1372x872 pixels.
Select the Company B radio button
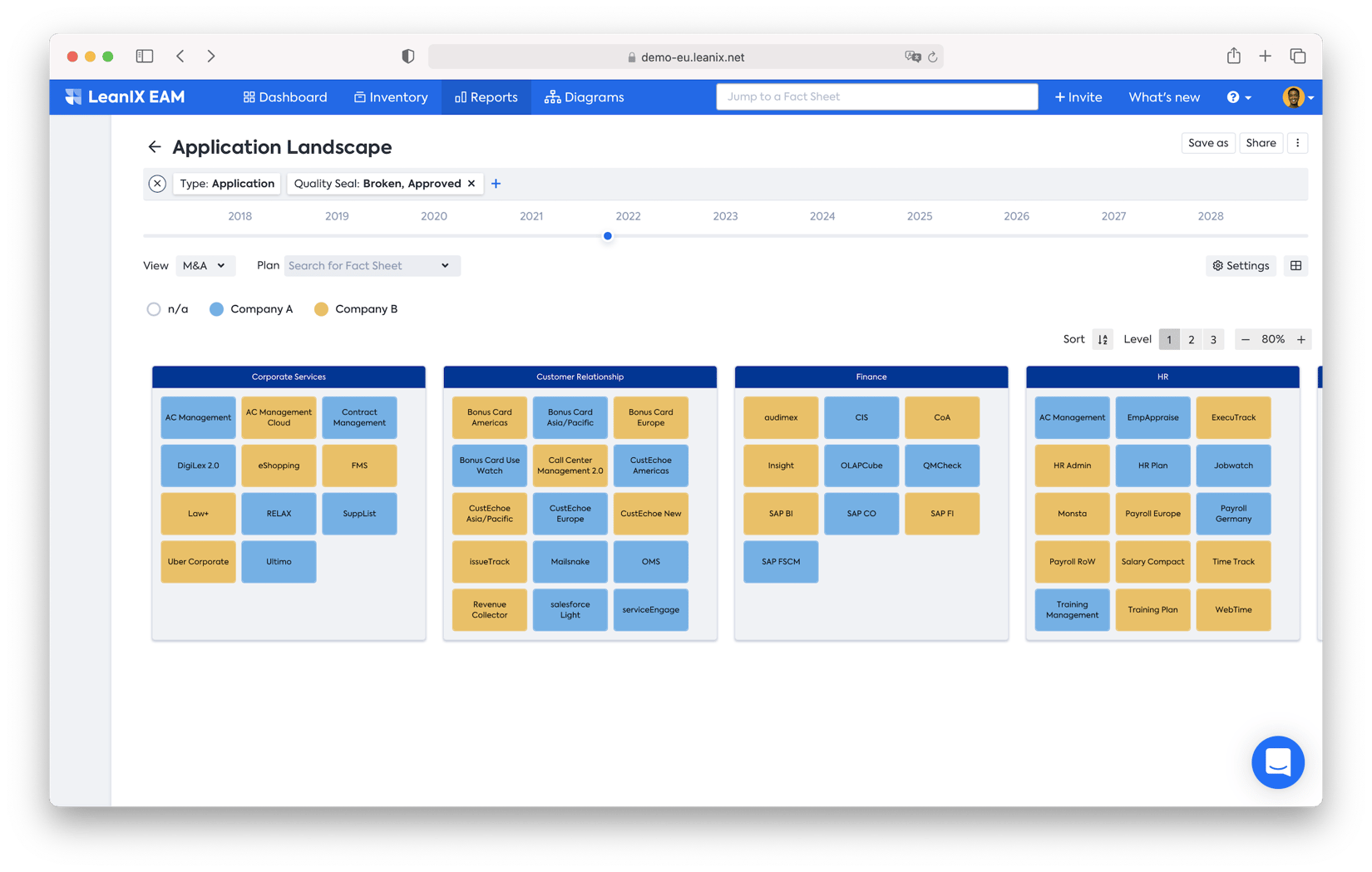click(x=322, y=308)
